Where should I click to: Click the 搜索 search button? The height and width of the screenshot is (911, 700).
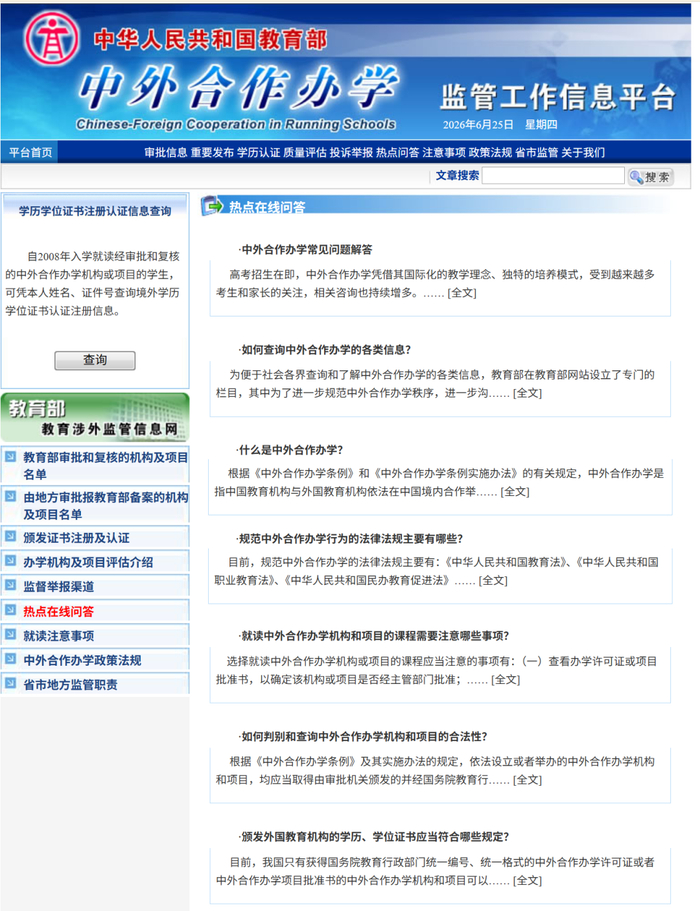(x=651, y=177)
